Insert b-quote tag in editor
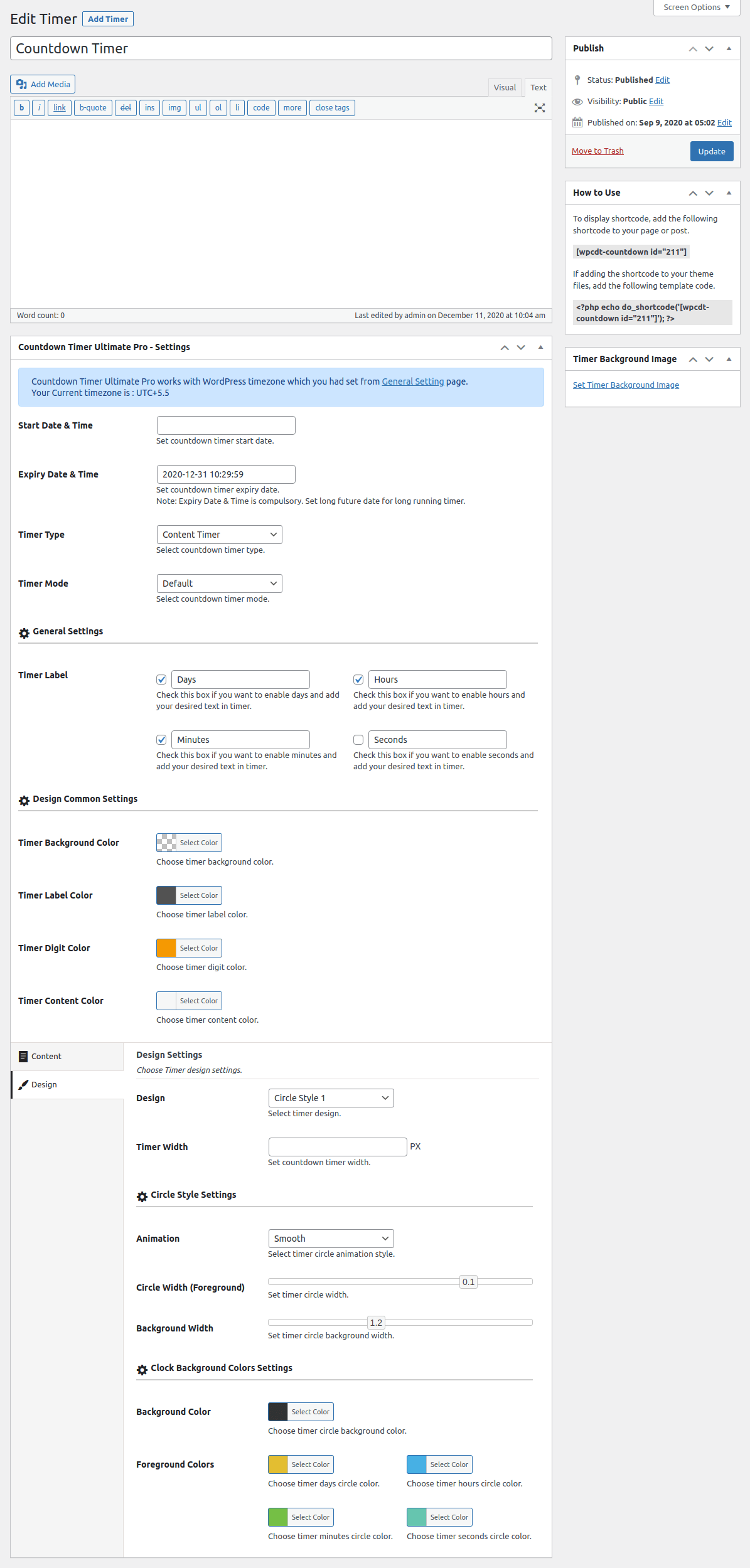Screen dimensions: 750x1568 [93, 108]
